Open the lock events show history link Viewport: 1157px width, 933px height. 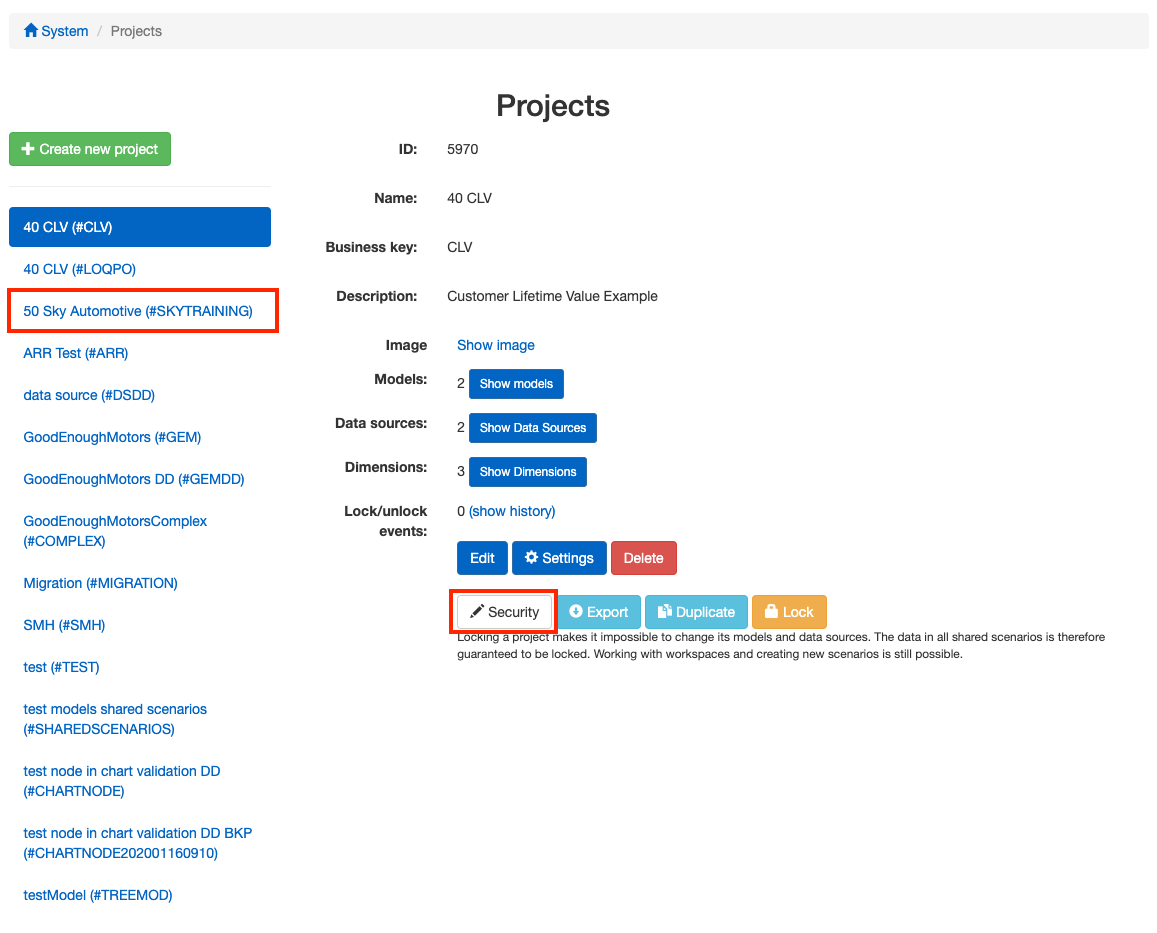pyautogui.click(x=511, y=511)
